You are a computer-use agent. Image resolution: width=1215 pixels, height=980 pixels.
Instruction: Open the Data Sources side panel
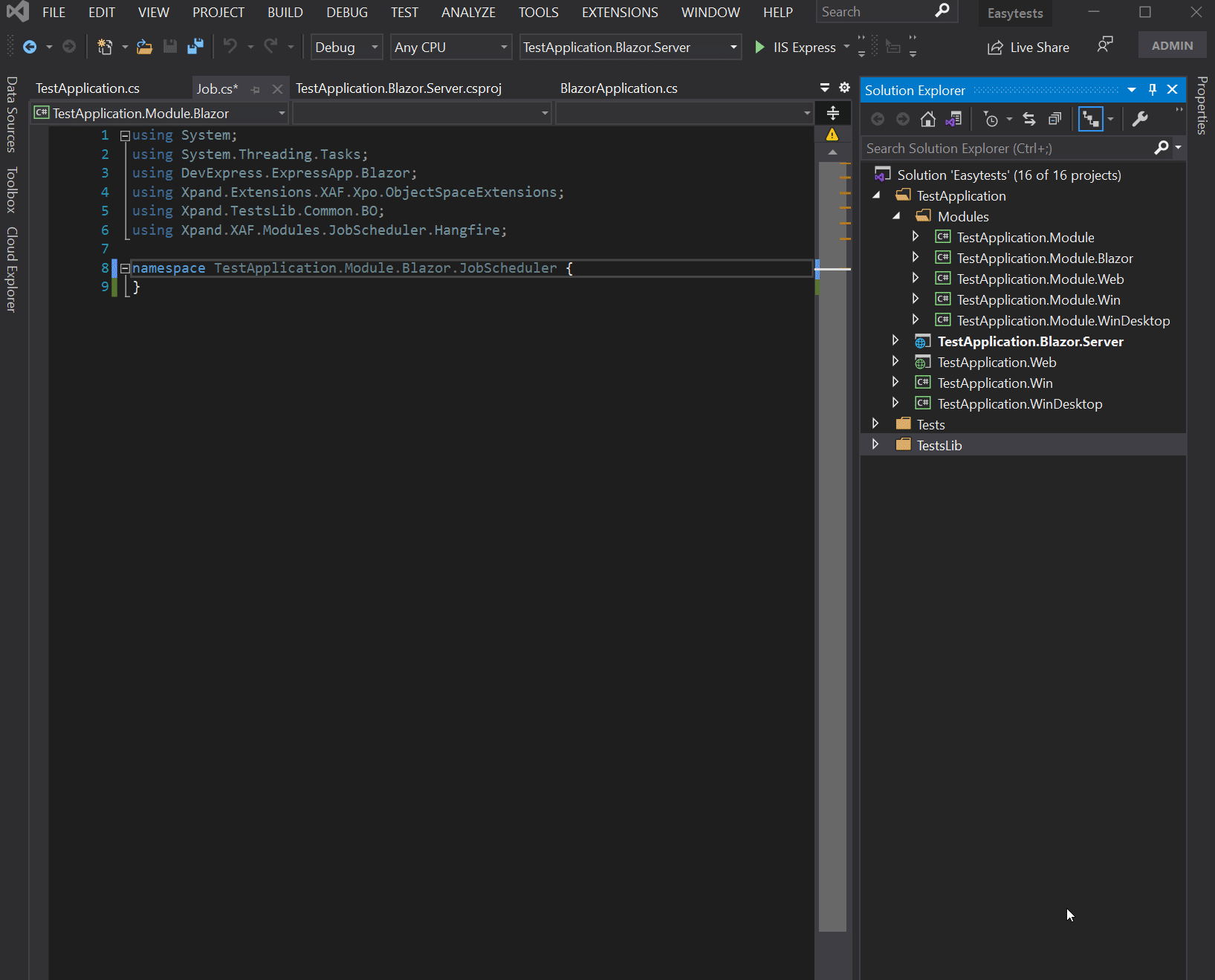click(11, 114)
